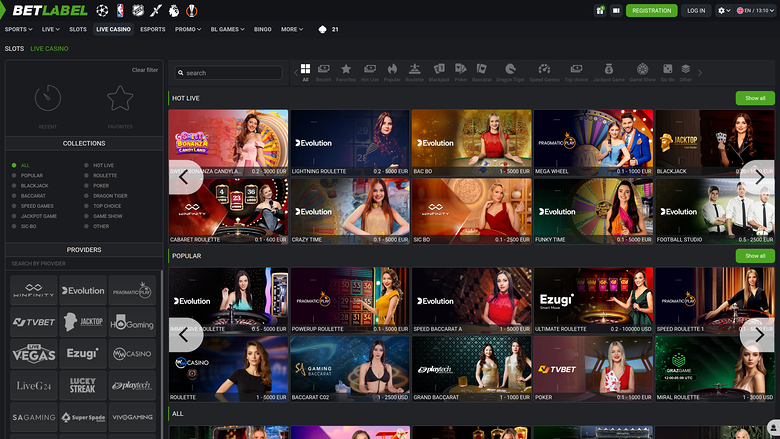This screenshot has height=439, width=780.
Task: Show all Popular games
Action: pos(755,256)
